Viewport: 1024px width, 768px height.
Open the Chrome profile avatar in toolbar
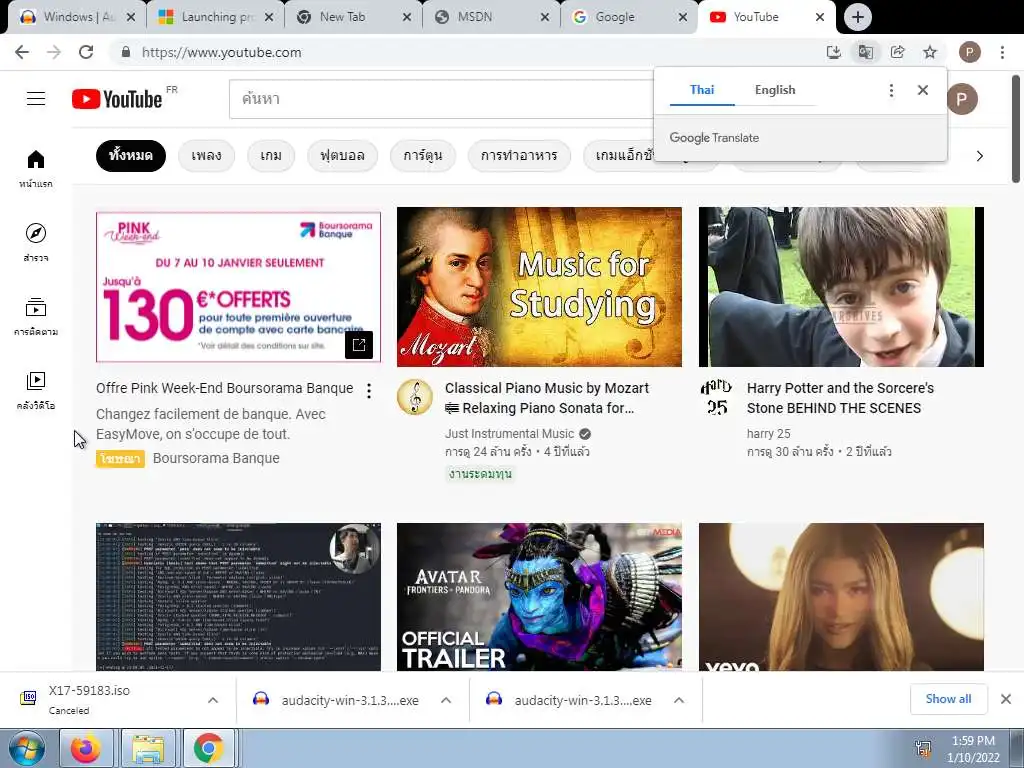pos(969,52)
